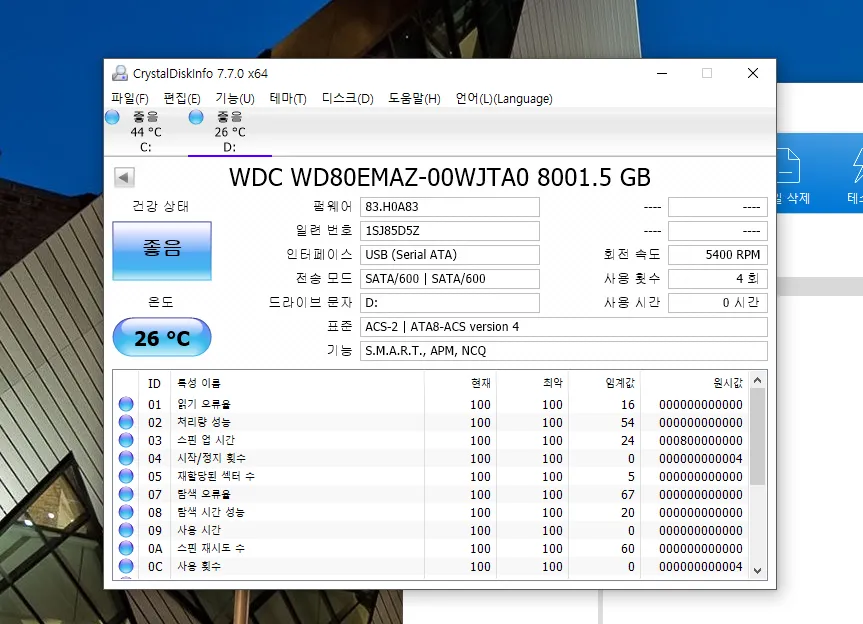The height and width of the screenshot is (624, 863).
Task: Select the 스핀 재시도 수 attribute row
Action: (x=431, y=549)
